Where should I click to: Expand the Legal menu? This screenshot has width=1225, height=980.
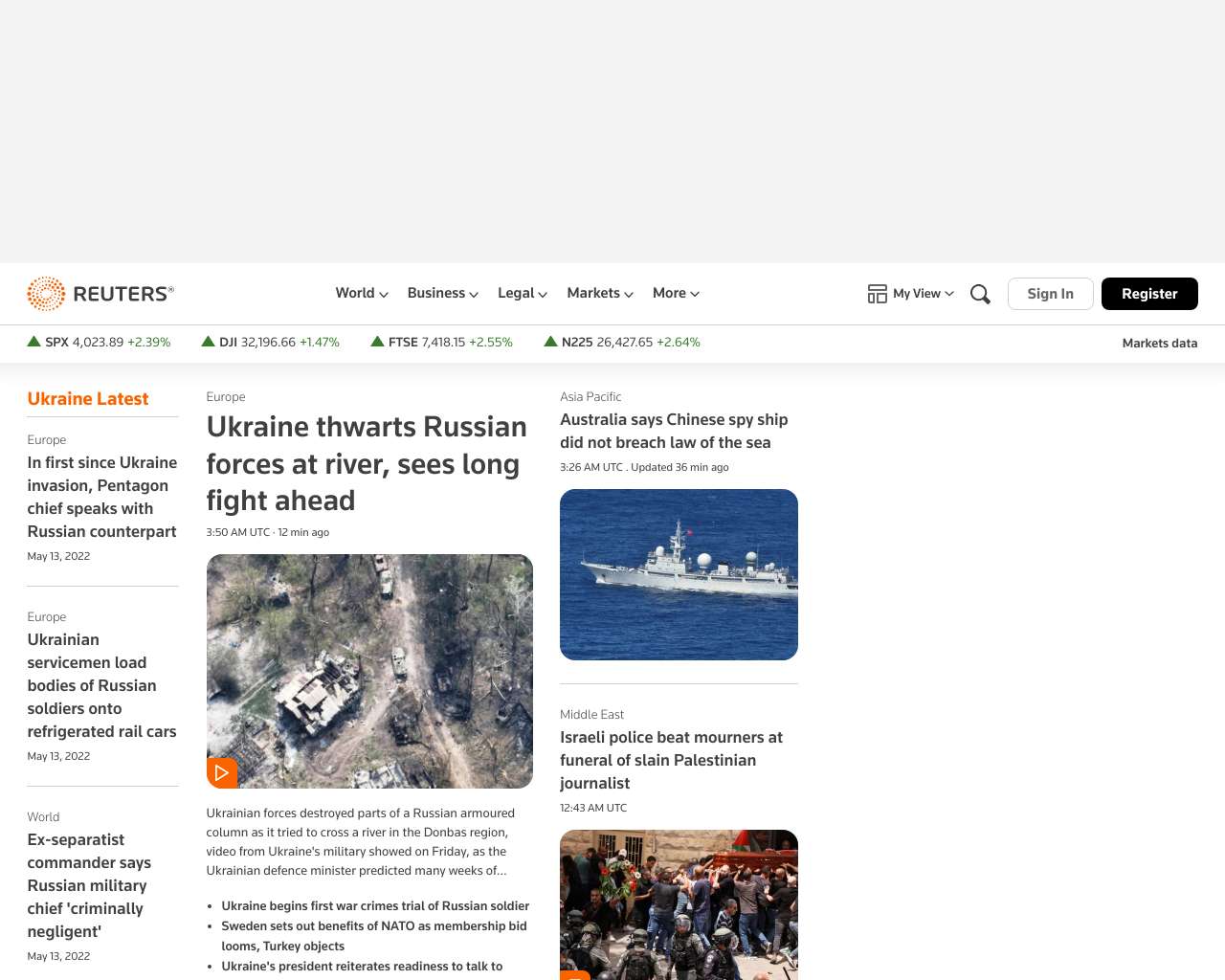coord(523,293)
